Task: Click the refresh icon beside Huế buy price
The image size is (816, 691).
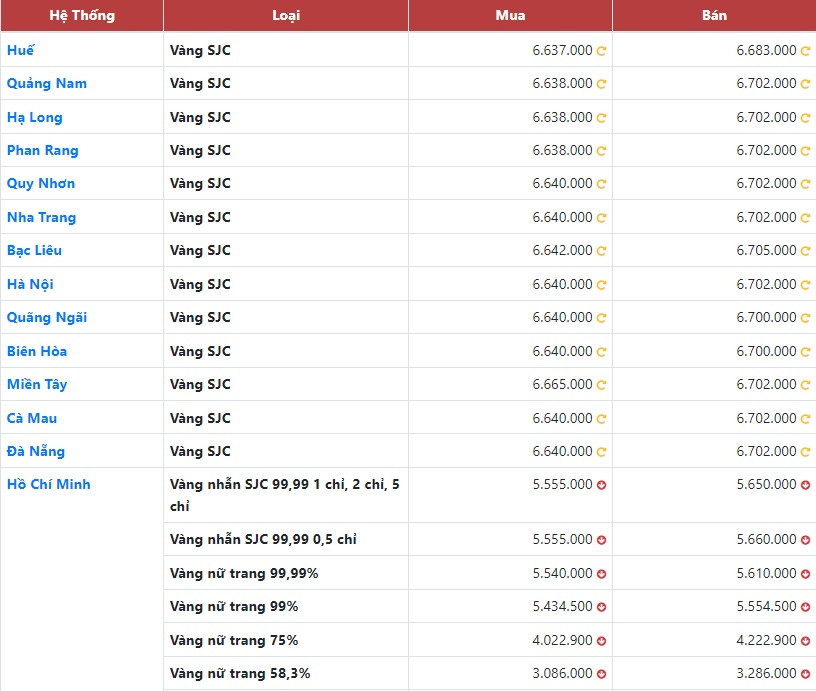Action: click(x=601, y=51)
